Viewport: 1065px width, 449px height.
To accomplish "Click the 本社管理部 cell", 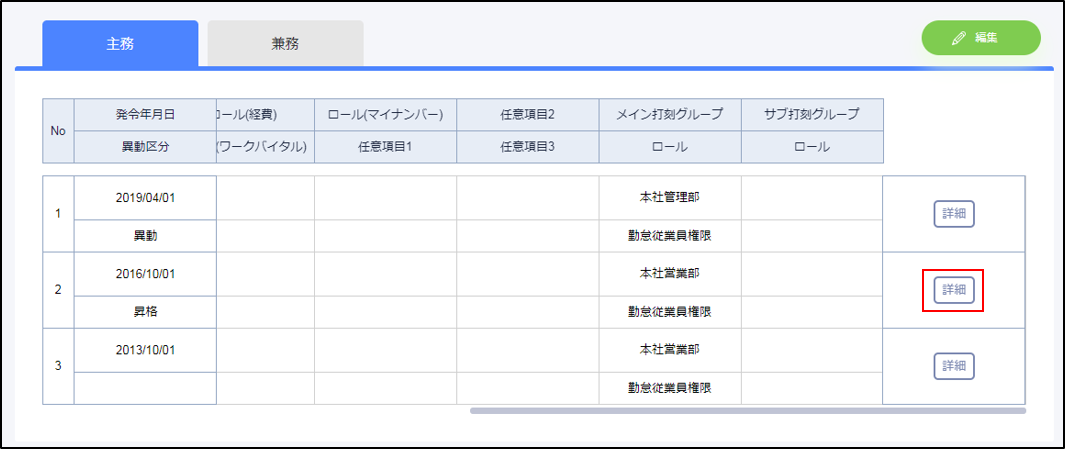I will [x=670, y=198].
